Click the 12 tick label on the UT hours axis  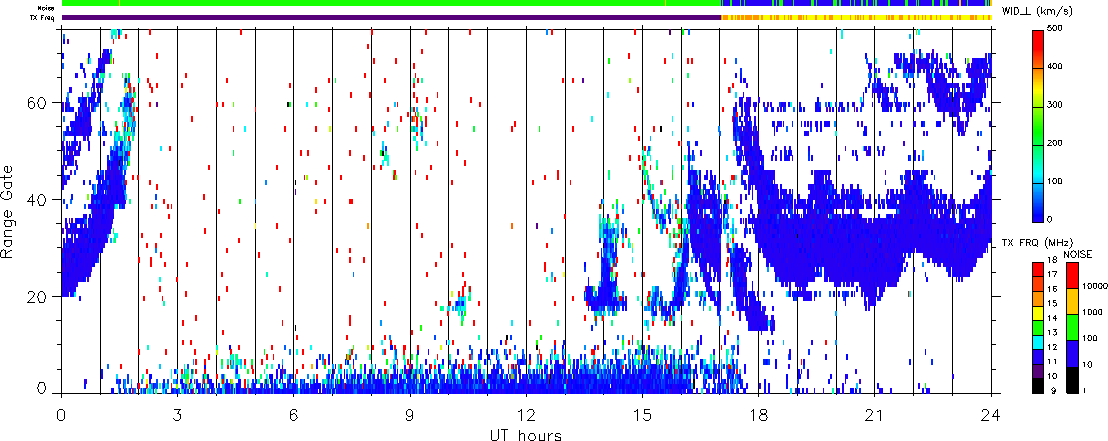pyautogui.click(x=526, y=412)
